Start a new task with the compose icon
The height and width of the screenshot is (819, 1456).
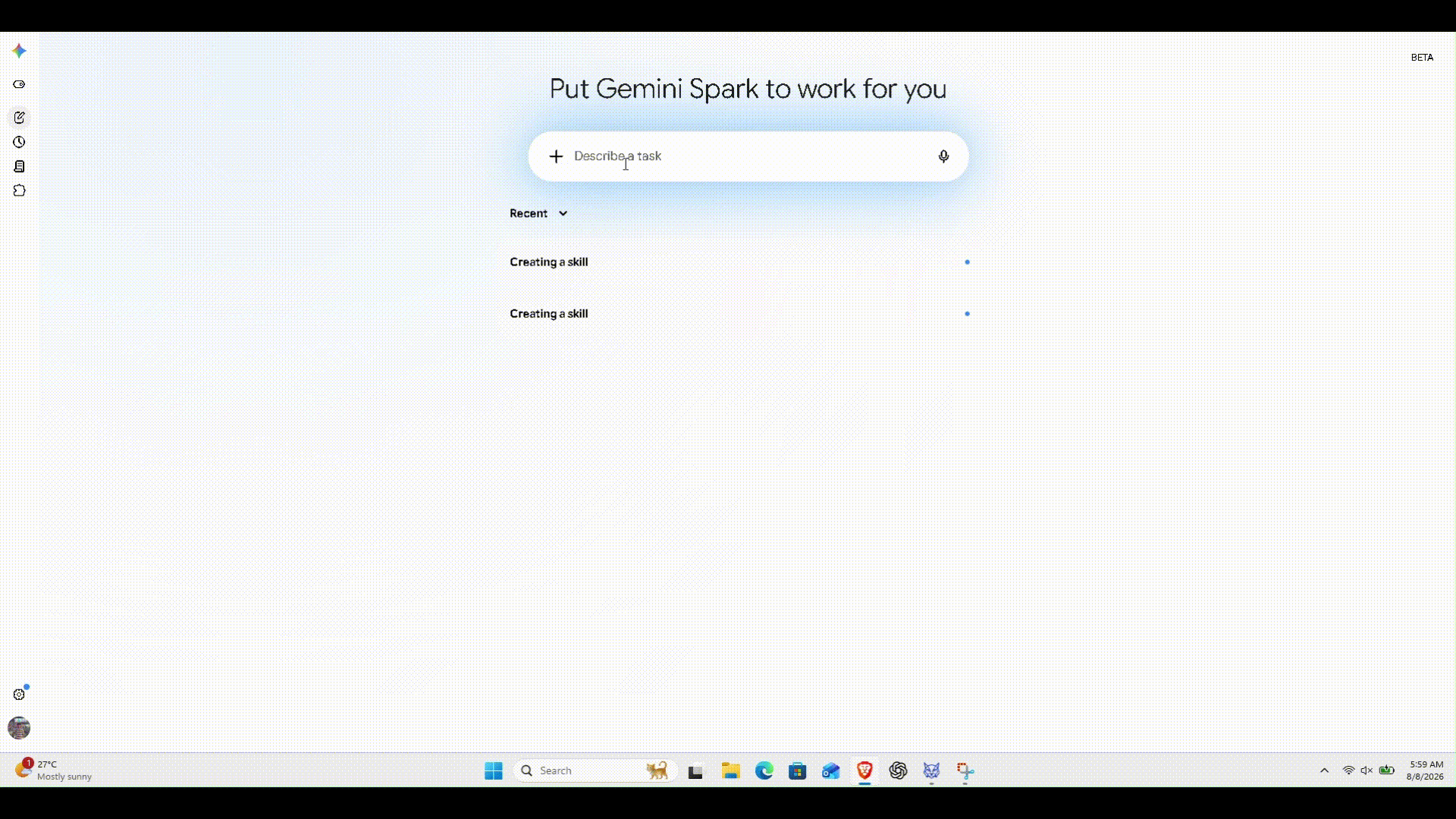point(19,118)
